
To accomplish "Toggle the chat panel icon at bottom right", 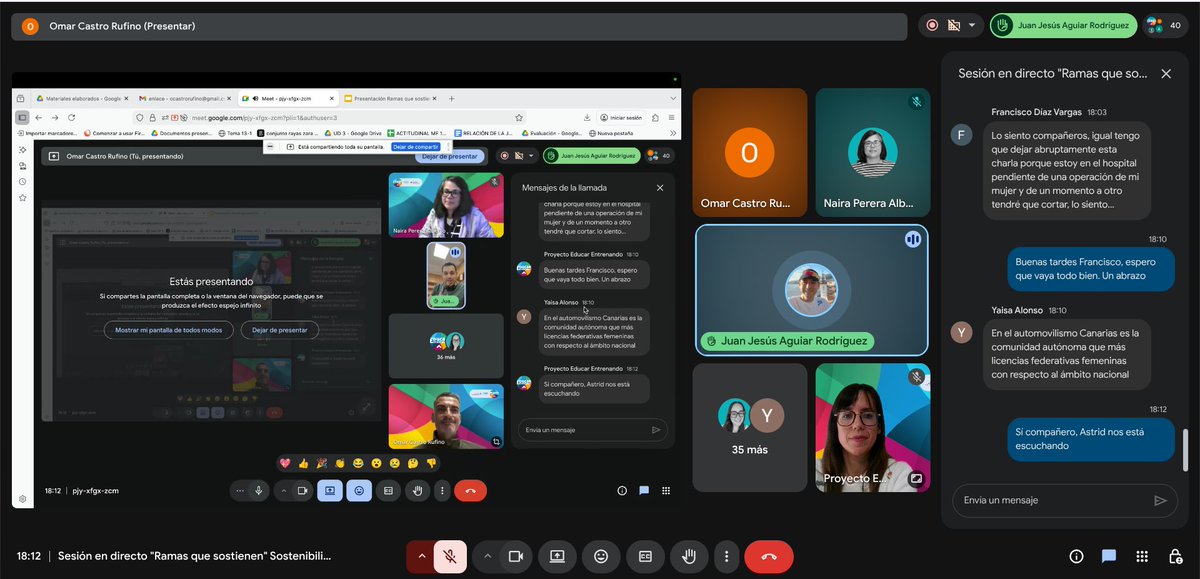I will click(x=1109, y=556).
